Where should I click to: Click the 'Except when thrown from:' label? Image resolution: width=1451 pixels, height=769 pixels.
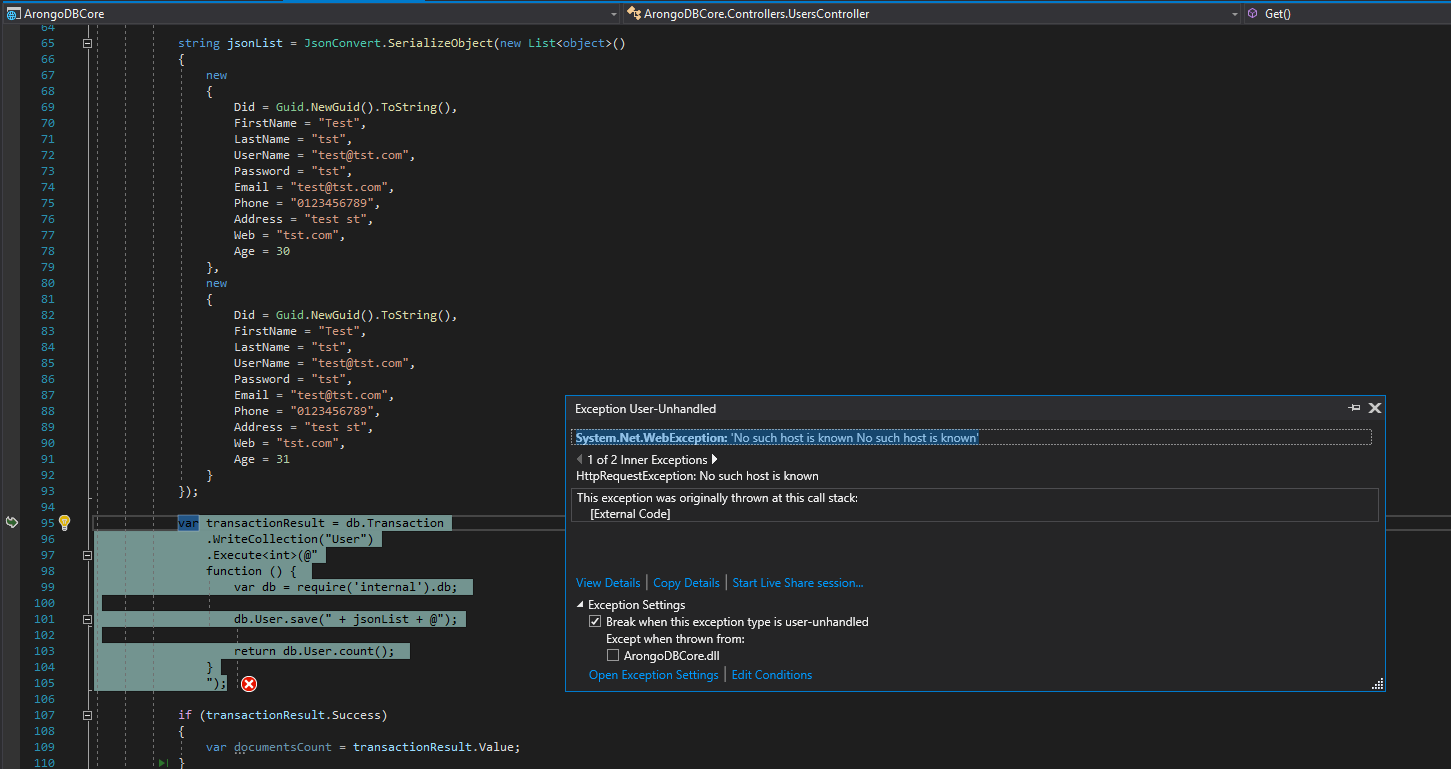point(675,639)
